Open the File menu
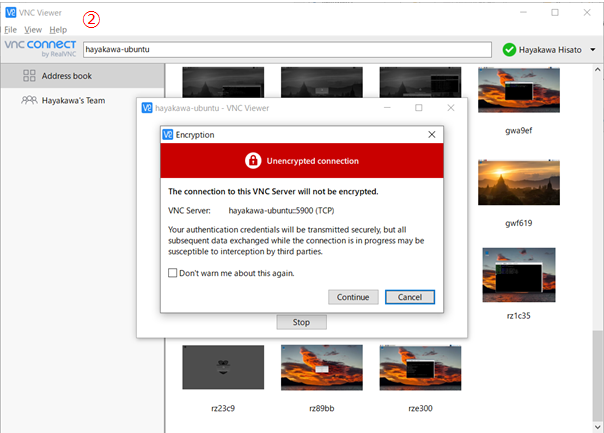Image resolution: width=604 pixels, height=433 pixels. (x=11, y=30)
